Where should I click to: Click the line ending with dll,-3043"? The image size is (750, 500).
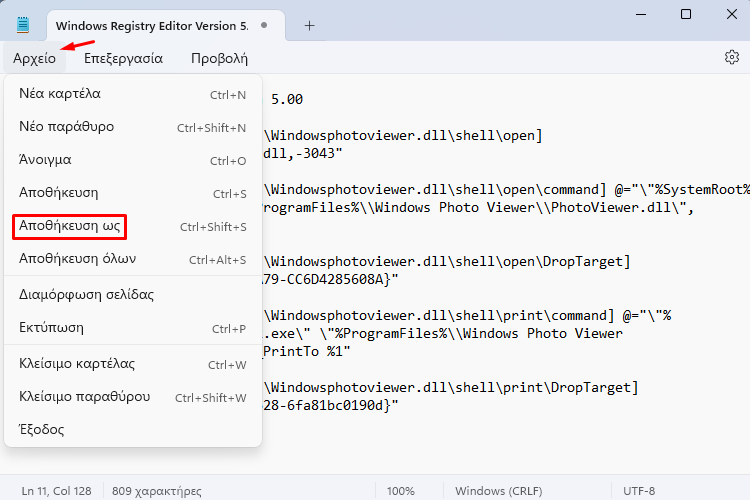point(303,154)
